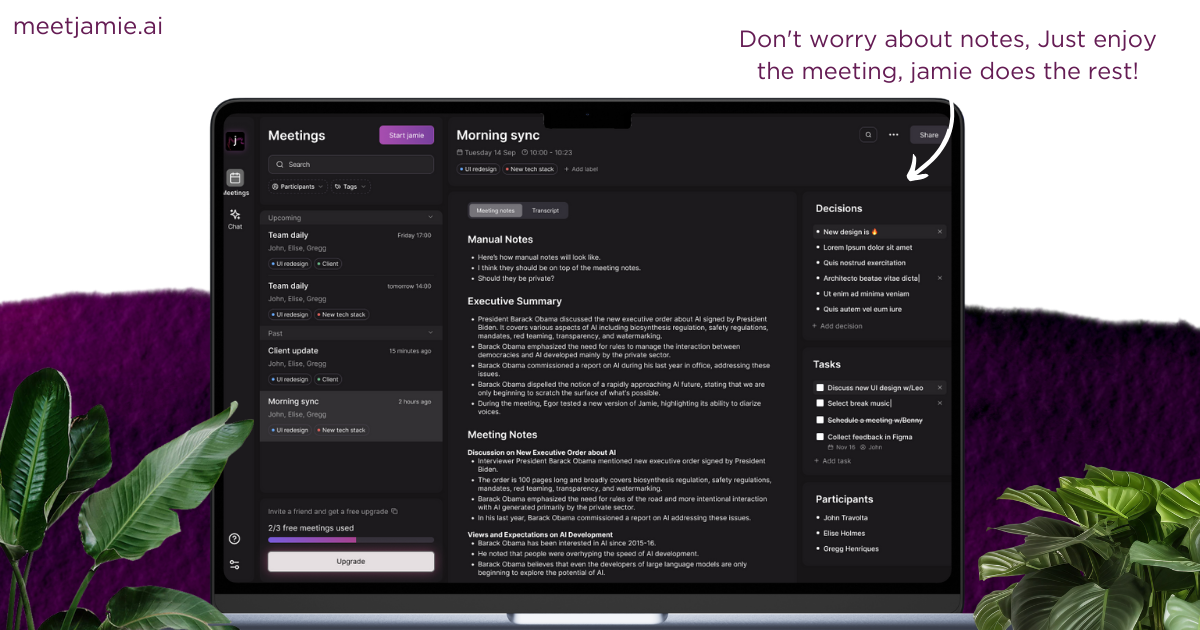Open the three-dots more options menu
This screenshot has height=630, width=1200.
(x=893, y=135)
